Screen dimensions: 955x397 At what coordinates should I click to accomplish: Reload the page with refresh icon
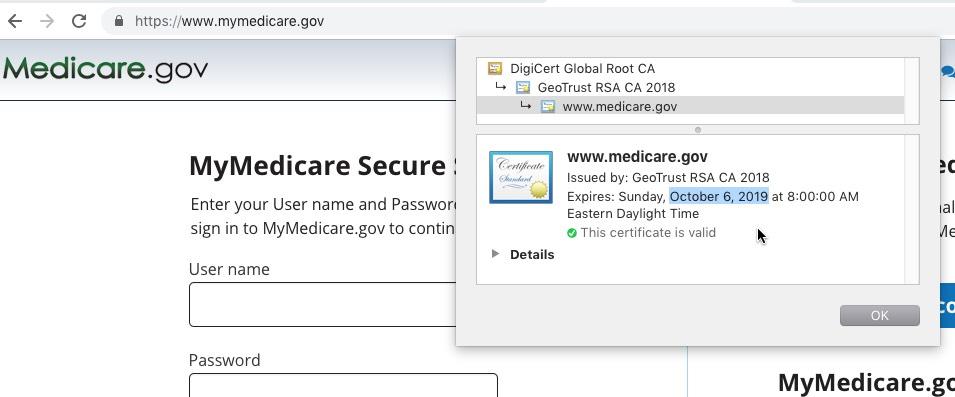pos(79,21)
